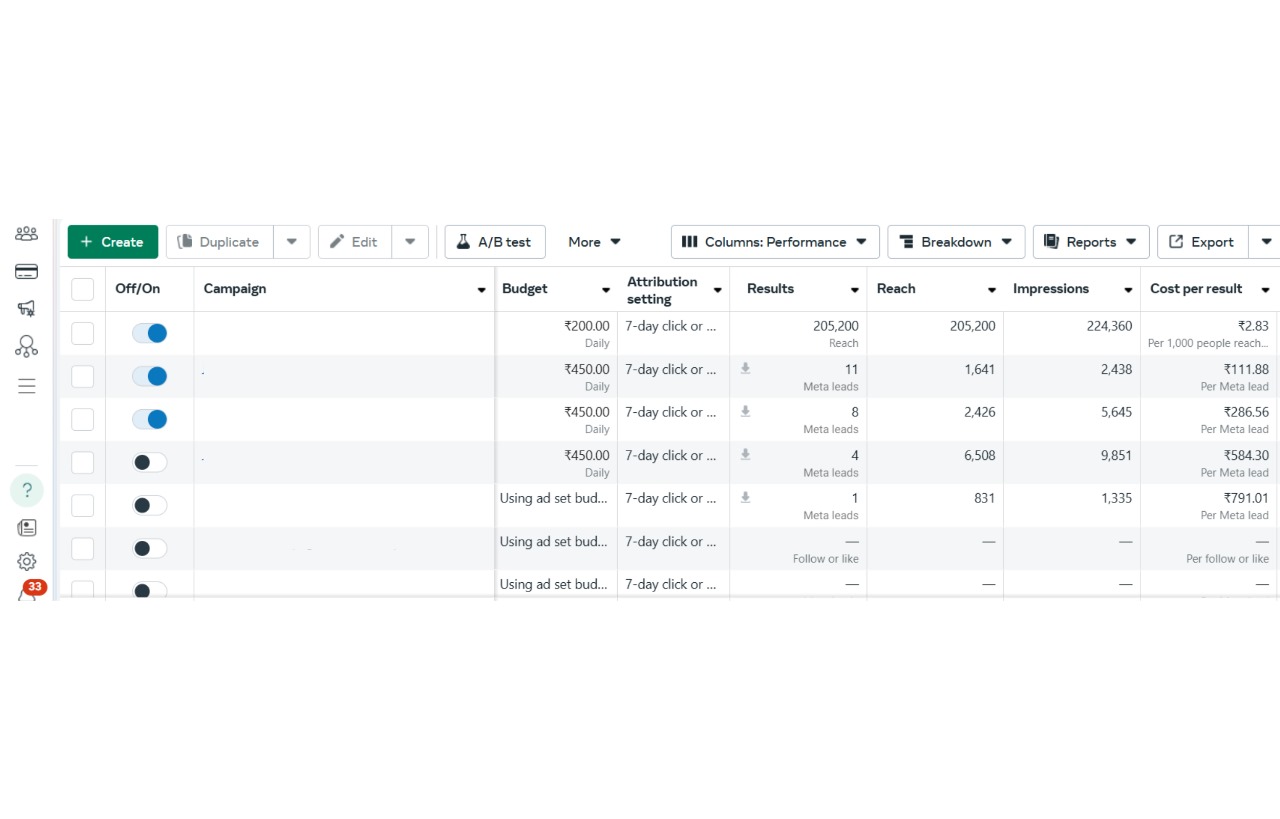This screenshot has height=819, width=1280.
Task: Expand the Breakdown dropdown
Action: [x=956, y=242]
